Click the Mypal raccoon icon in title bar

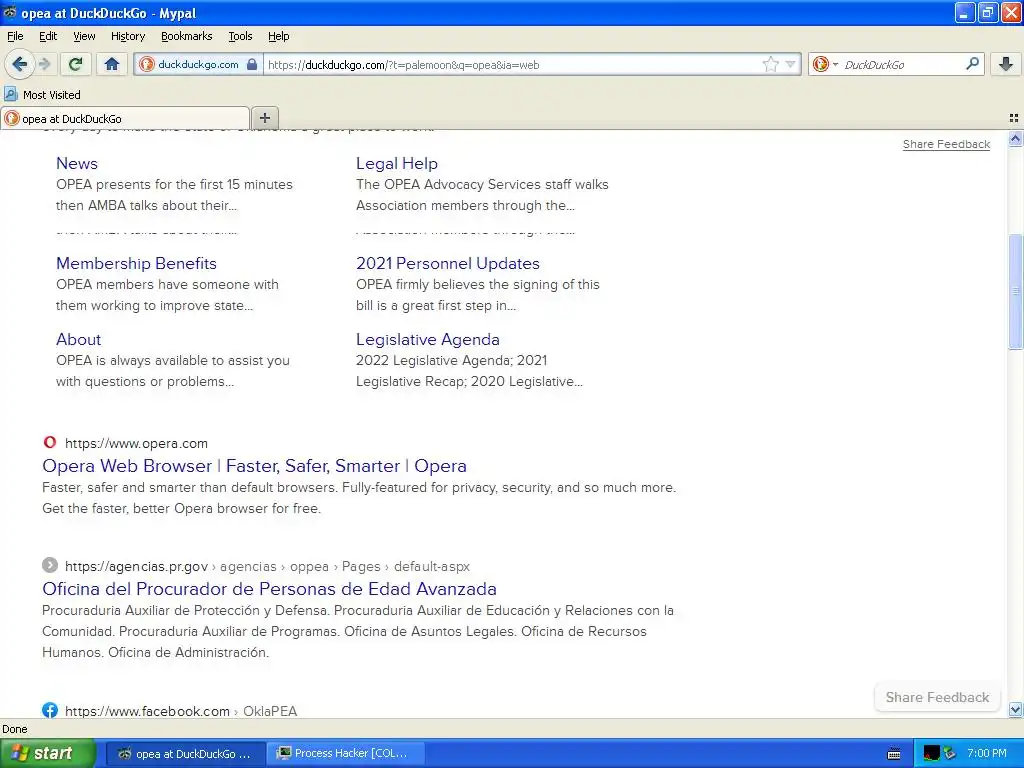(x=10, y=12)
